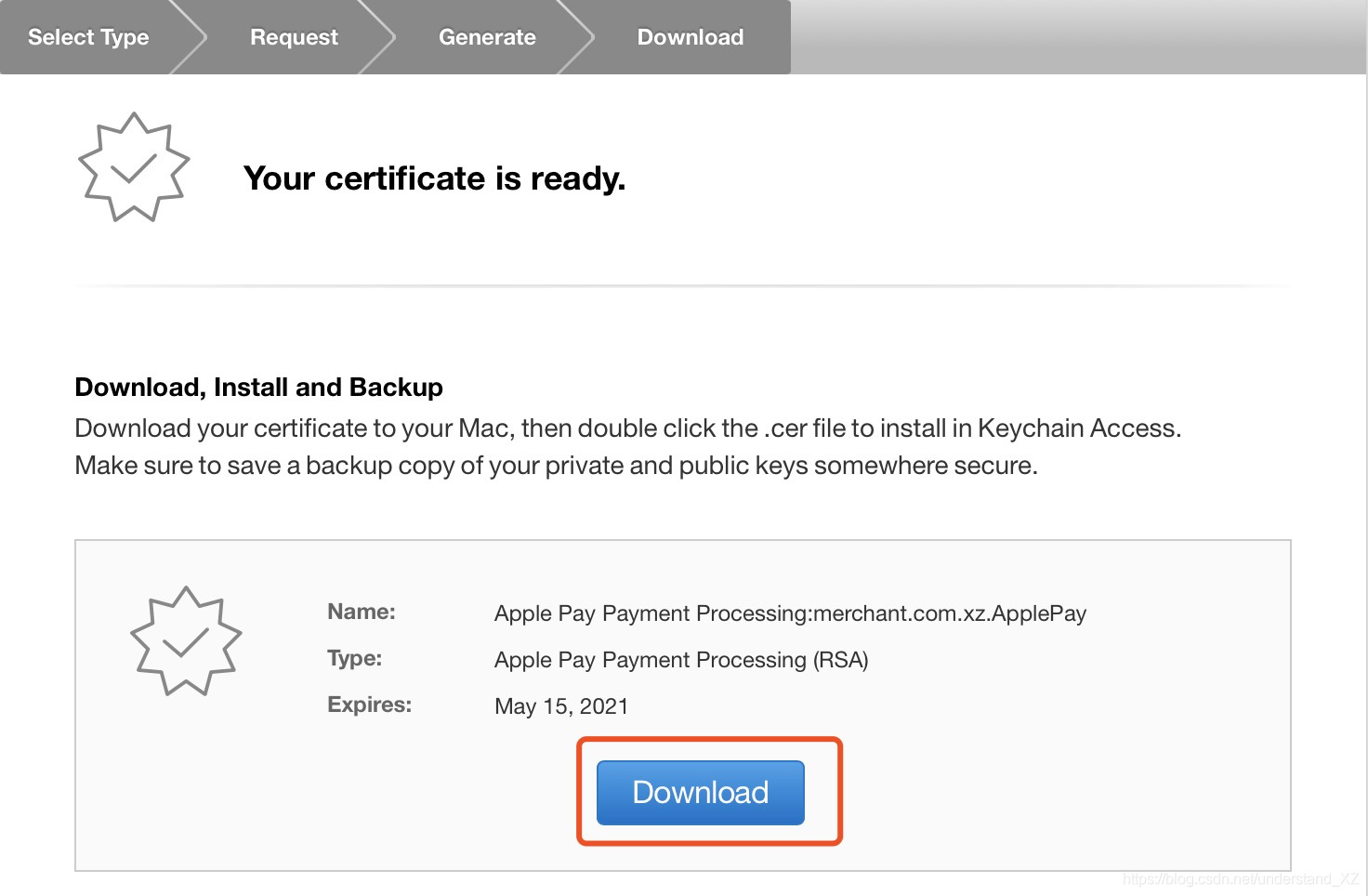Click the 'Expires:' label
Image resolution: width=1368 pixels, height=896 pixels.
369,705
